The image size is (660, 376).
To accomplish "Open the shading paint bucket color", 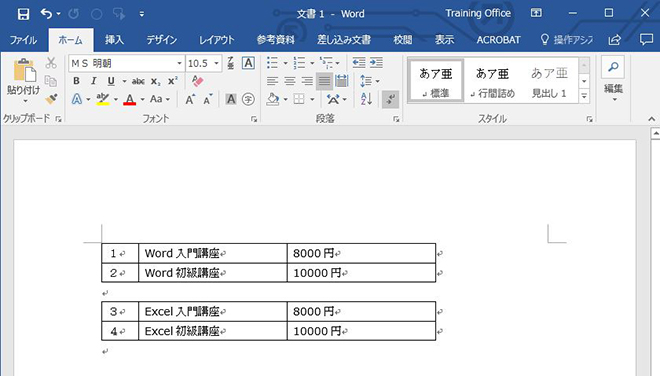I will pyautogui.click(x=273, y=99).
